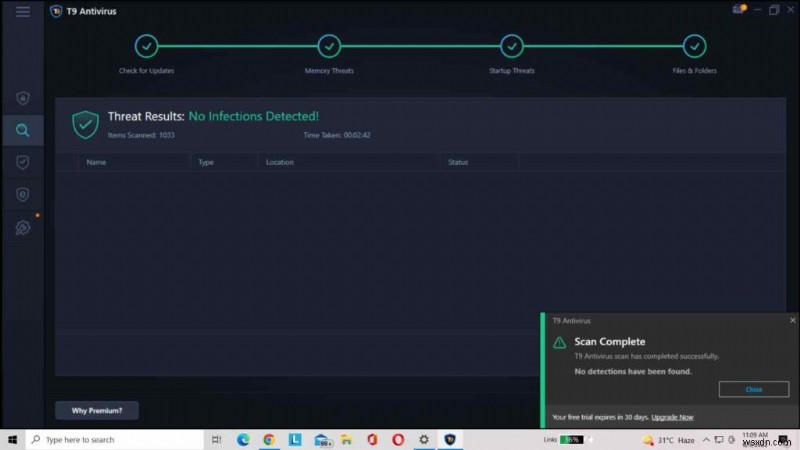Open Settings gear on taskbar
The height and width of the screenshot is (450, 800).
click(x=424, y=439)
